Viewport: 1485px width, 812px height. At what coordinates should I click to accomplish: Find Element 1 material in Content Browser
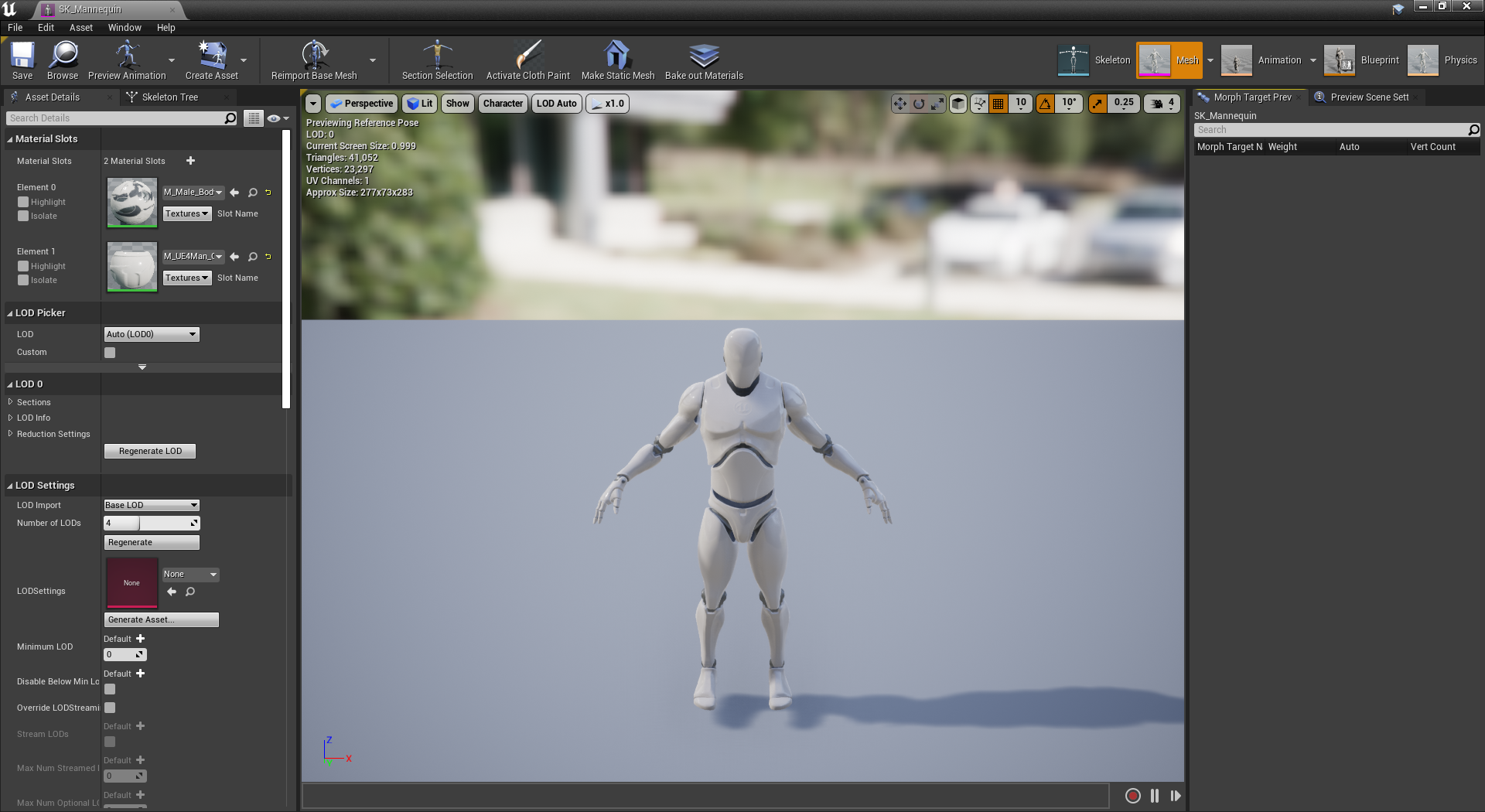click(x=252, y=257)
